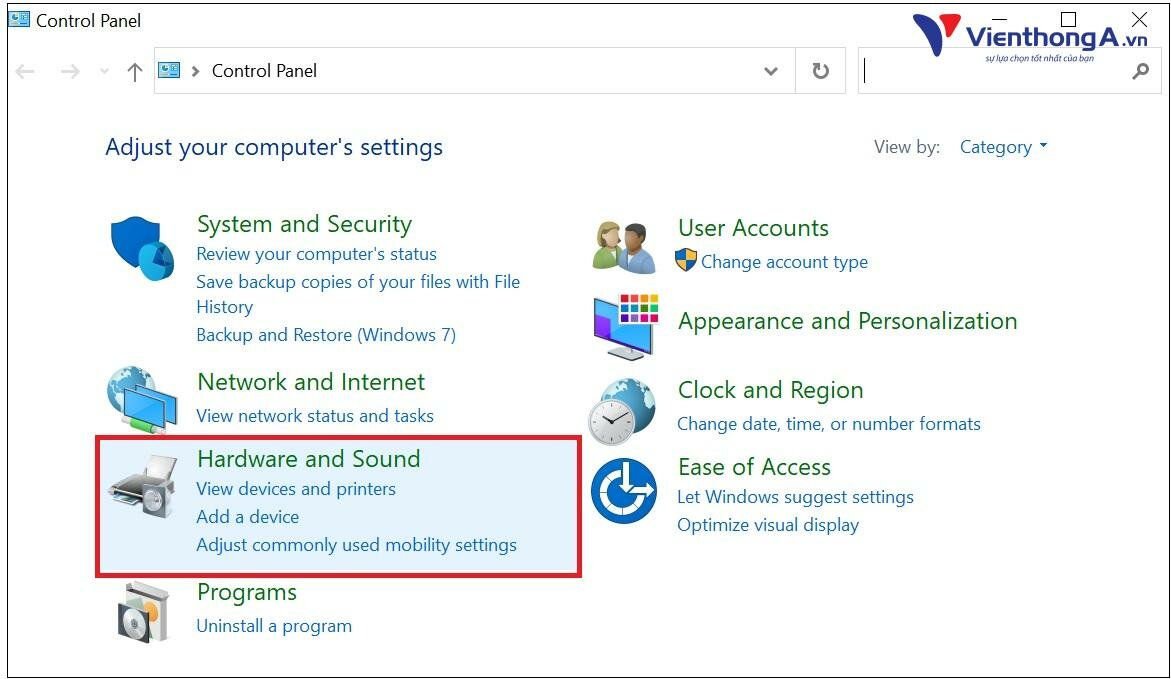Click the Clock and Region globe-clock icon
1171x679 pixels.
pyautogui.click(x=622, y=411)
